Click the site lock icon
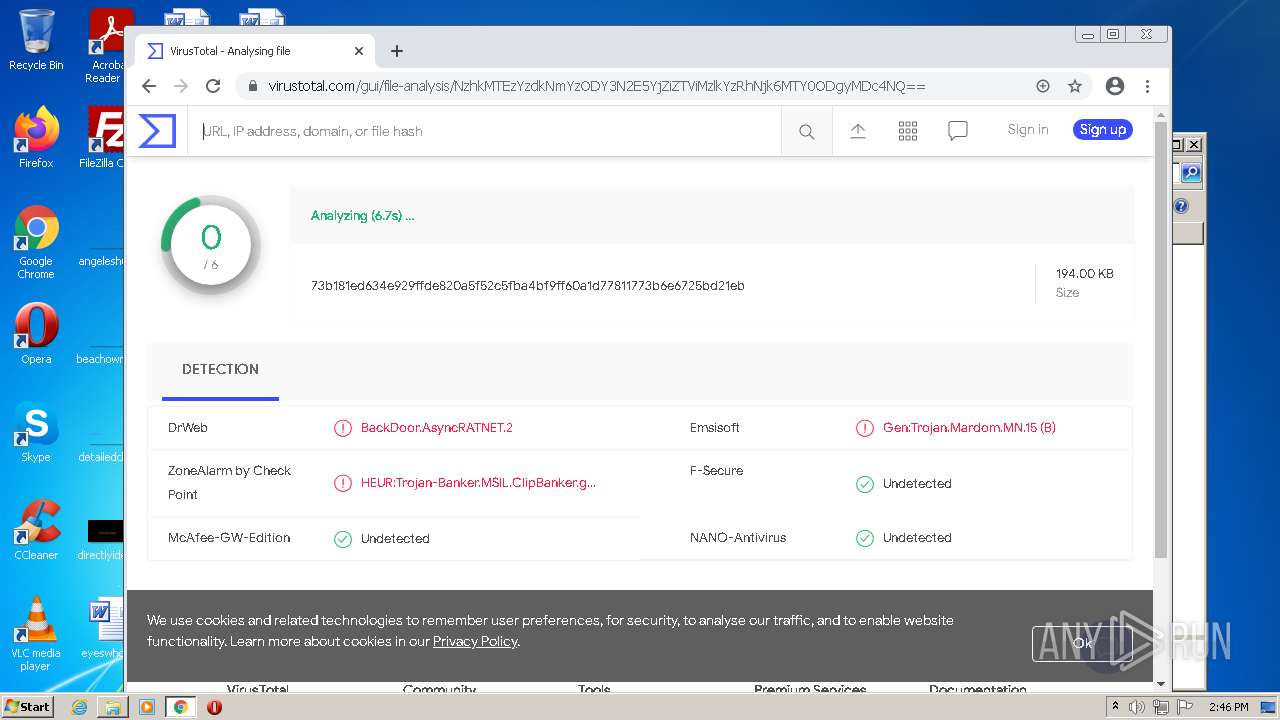 click(253, 86)
